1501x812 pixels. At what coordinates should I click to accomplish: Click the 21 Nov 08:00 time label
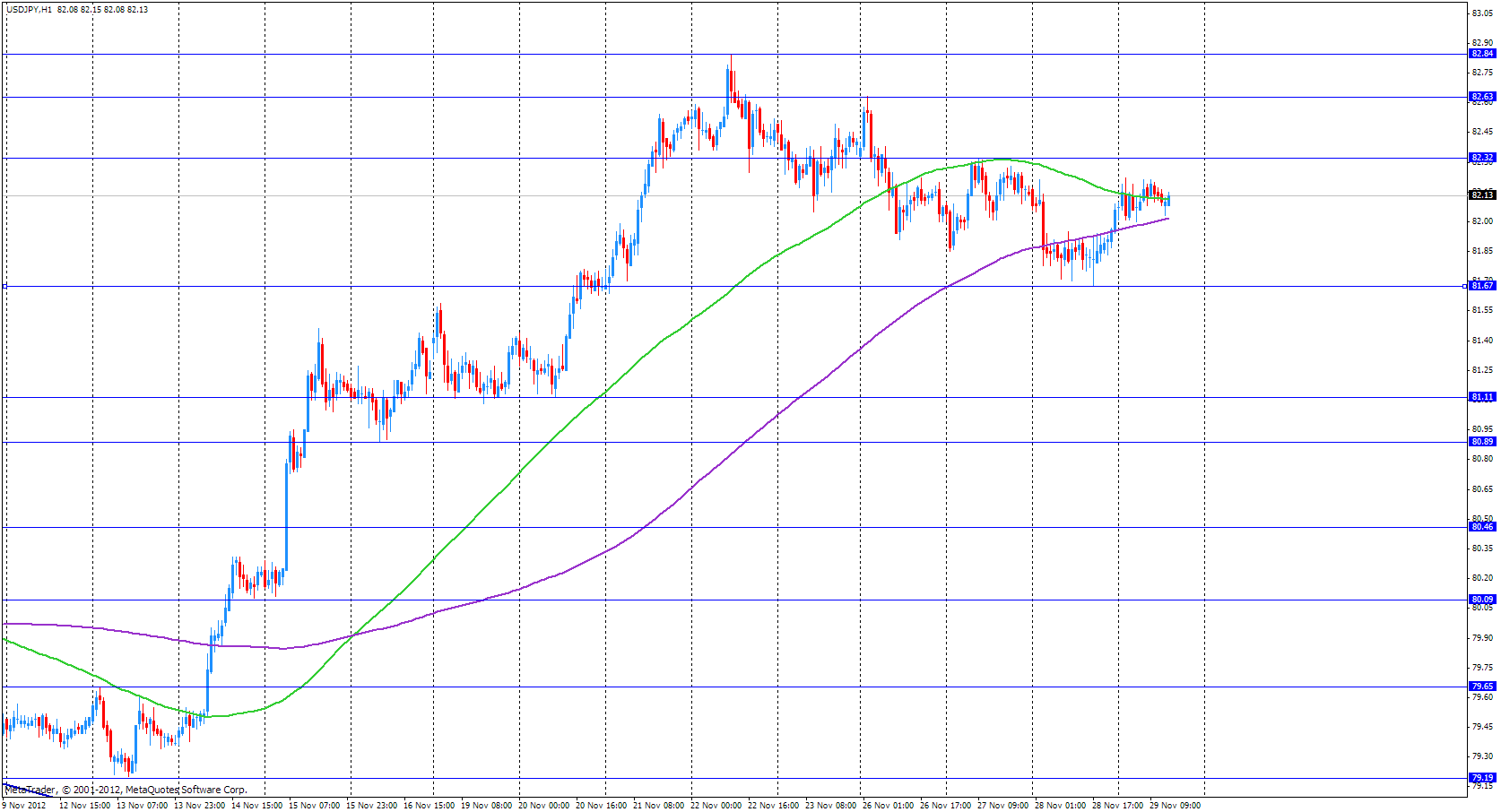click(x=659, y=805)
